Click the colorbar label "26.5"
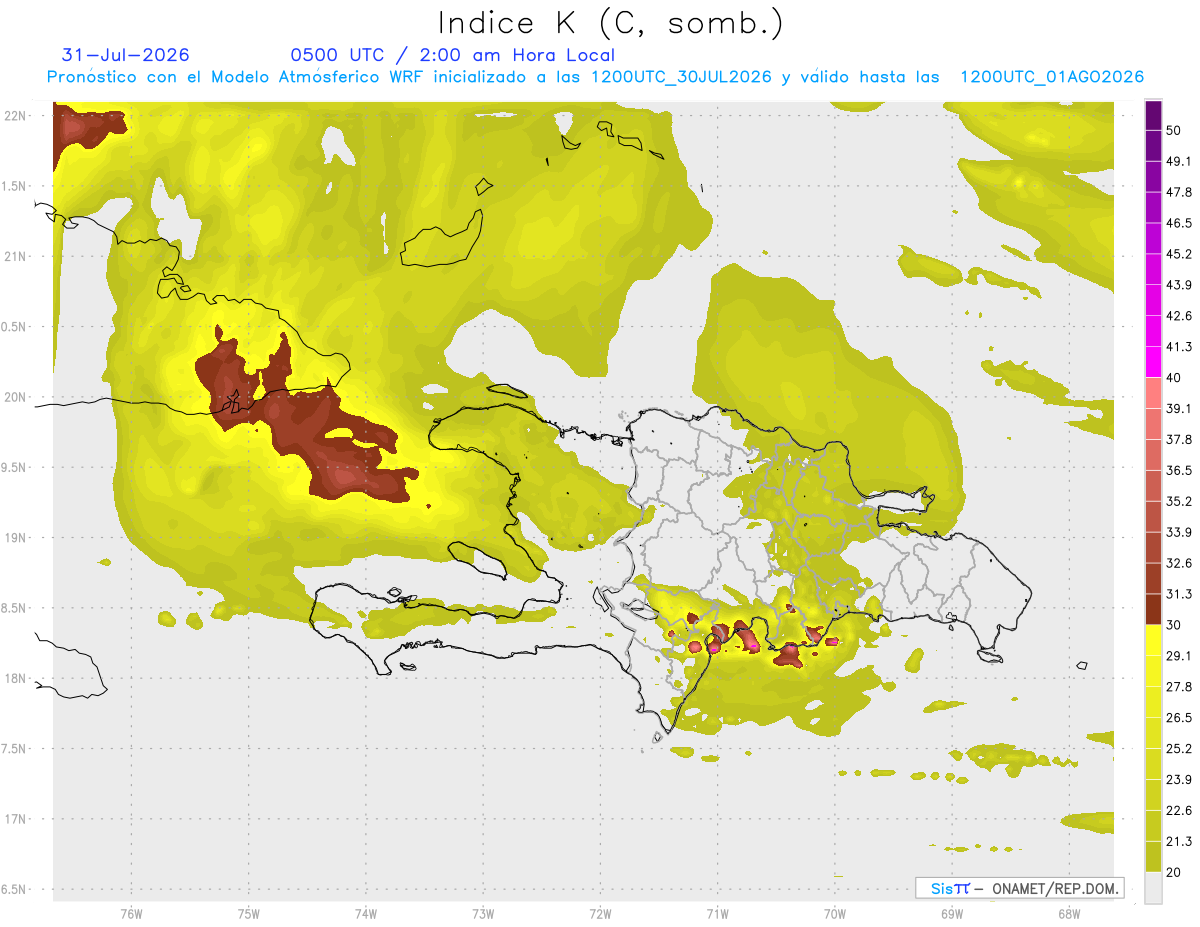This screenshot has width=1200, height=927. 1179,717
